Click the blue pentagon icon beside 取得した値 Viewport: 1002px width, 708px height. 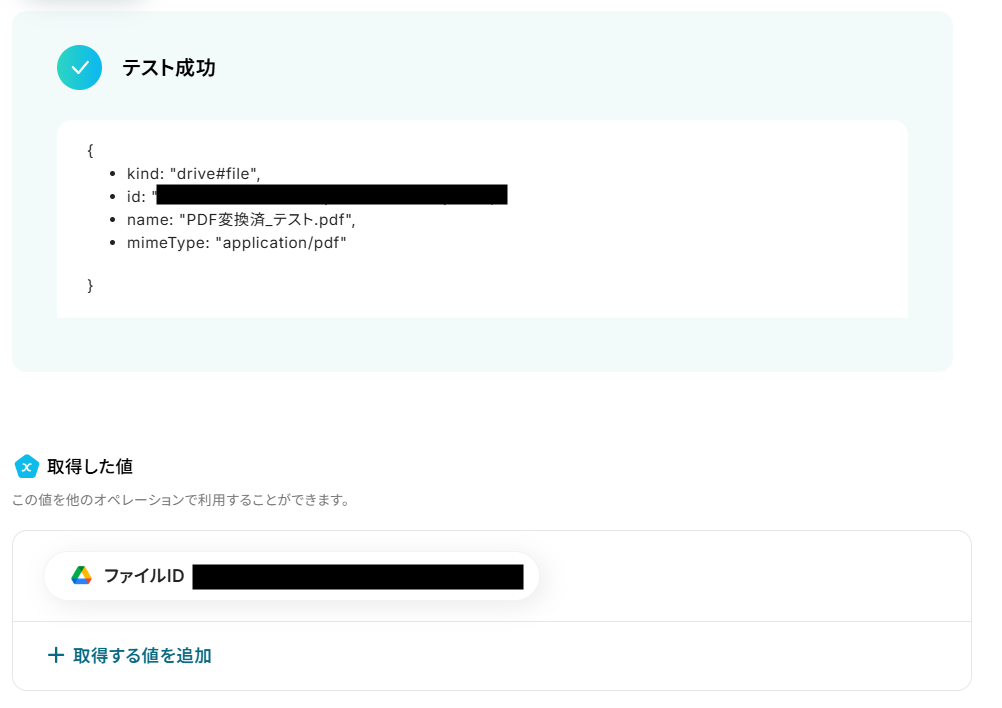point(27,466)
